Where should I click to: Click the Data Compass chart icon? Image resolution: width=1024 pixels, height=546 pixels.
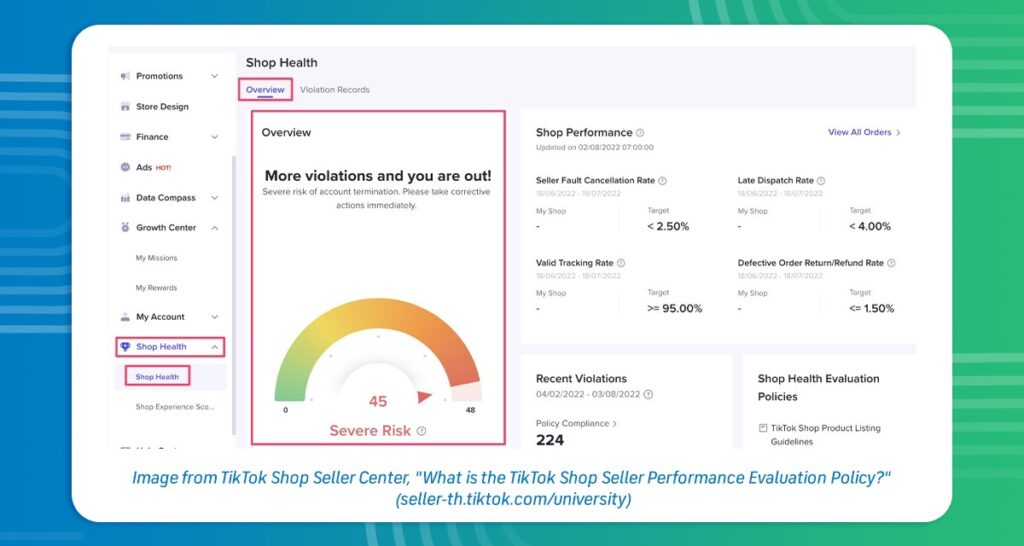tap(125, 198)
